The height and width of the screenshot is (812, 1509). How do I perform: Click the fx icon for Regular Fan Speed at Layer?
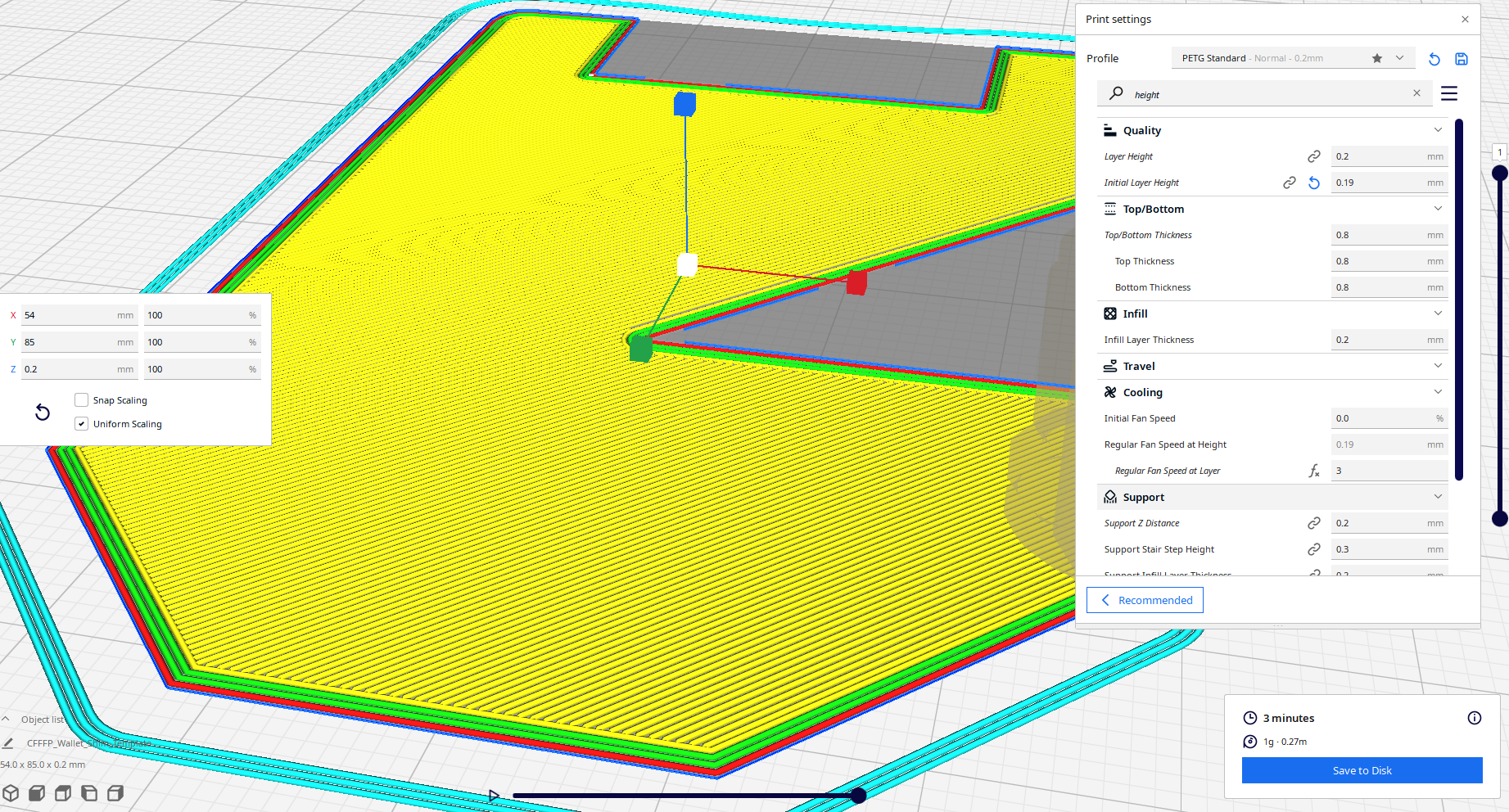click(x=1314, y=471)
